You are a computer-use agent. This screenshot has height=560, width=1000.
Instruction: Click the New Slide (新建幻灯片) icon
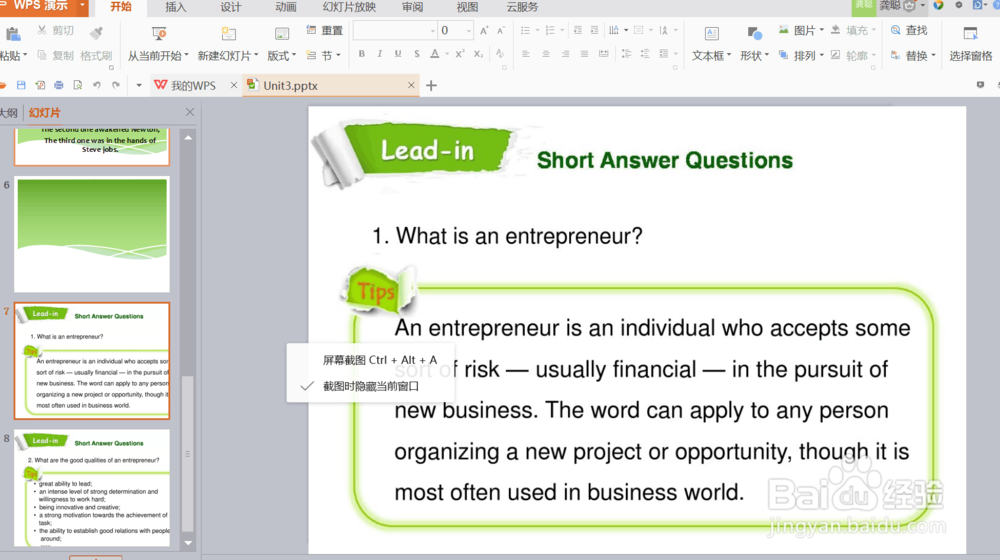(x=228, y=33)
